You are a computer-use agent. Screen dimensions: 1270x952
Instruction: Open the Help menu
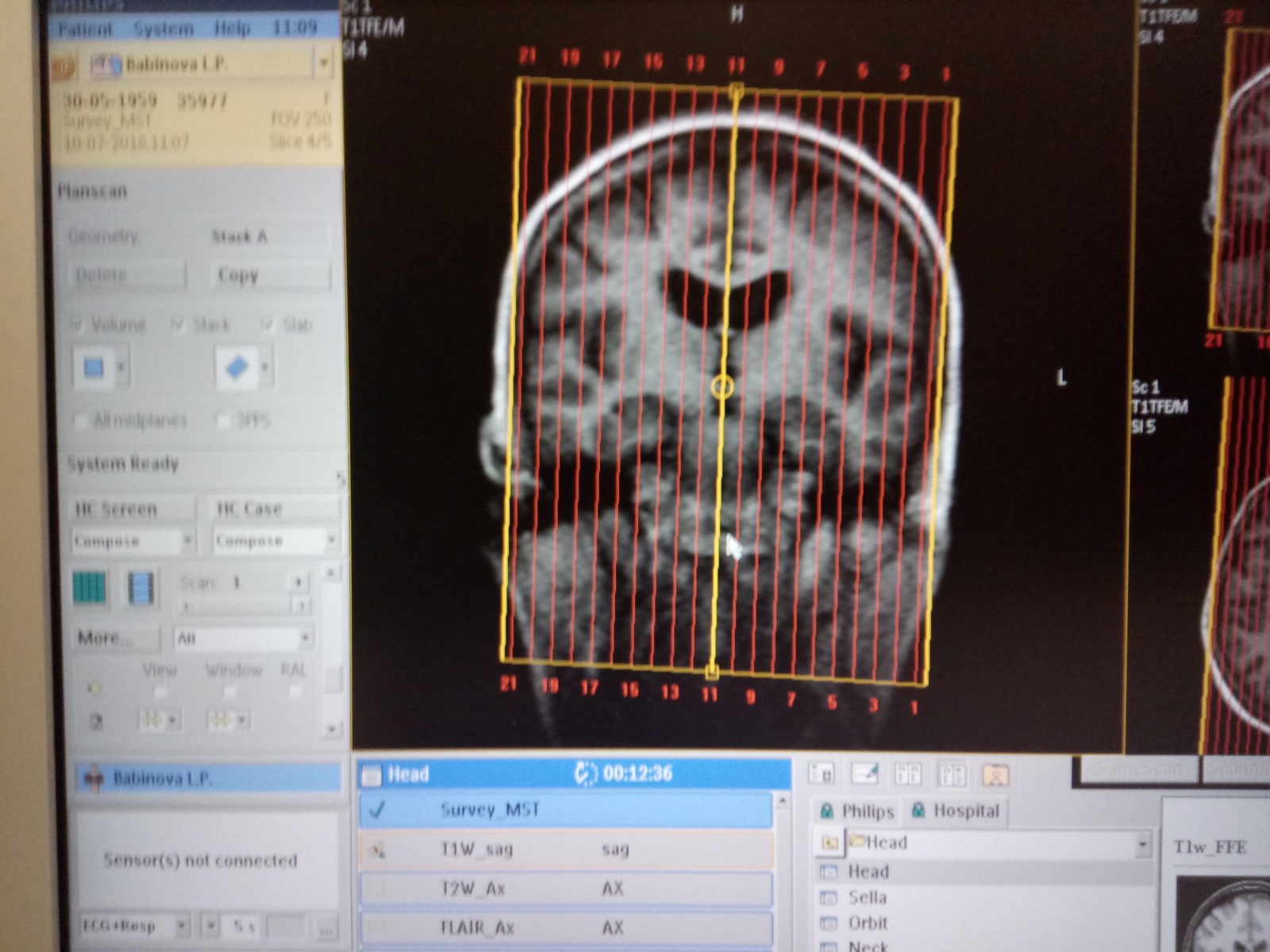point(232,29)
